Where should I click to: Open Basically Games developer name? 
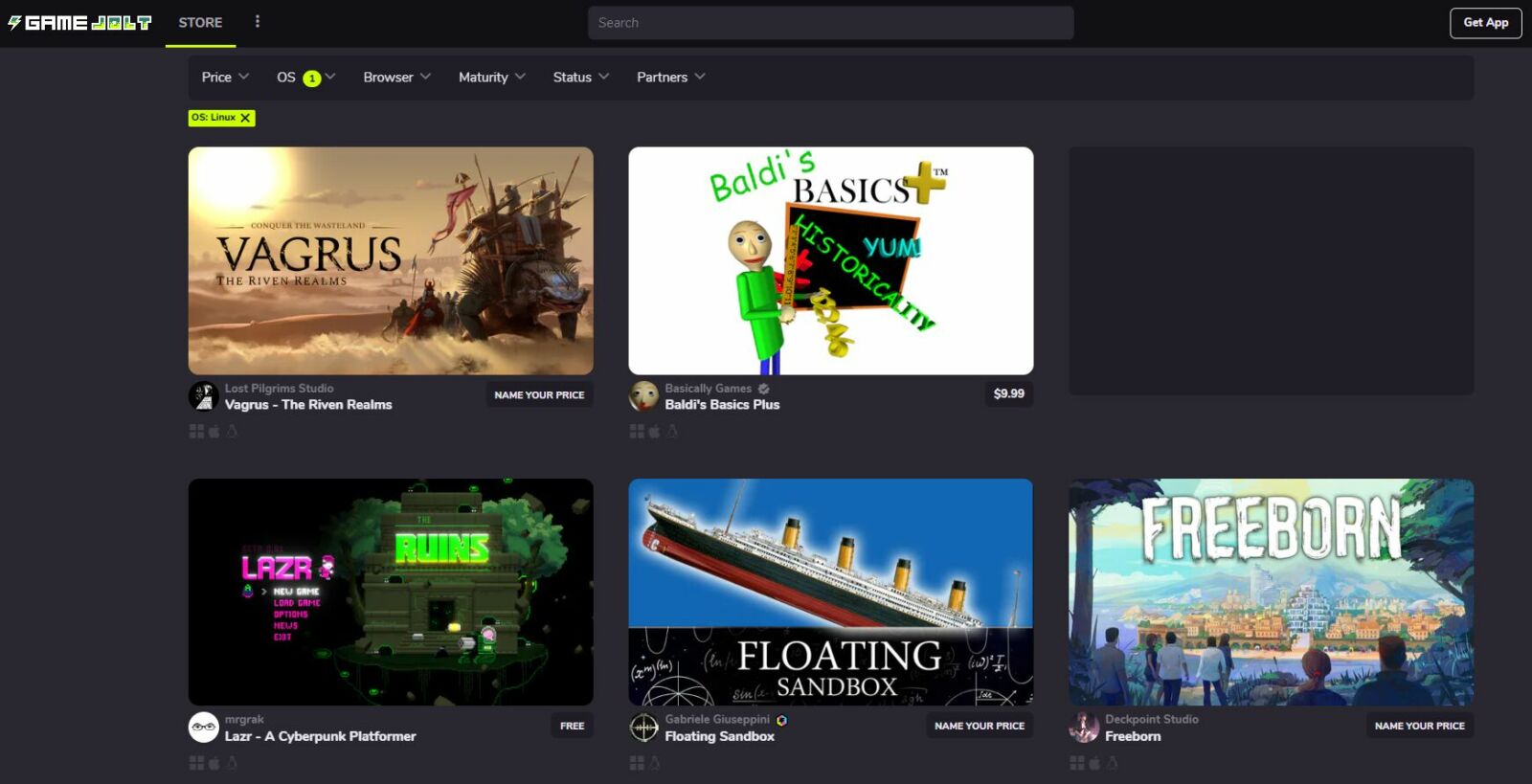click(x=709, y=389)
